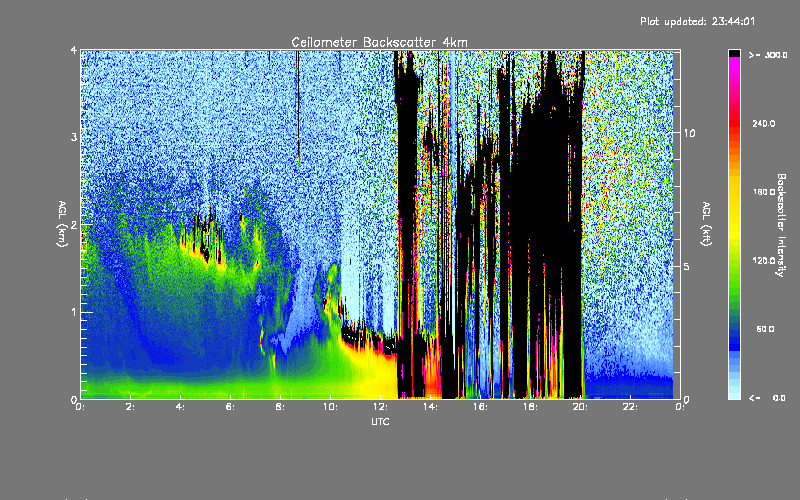Click the '8:' UTC tick label
Viewport: 800px width, 500px height.
tap(281, 407)
